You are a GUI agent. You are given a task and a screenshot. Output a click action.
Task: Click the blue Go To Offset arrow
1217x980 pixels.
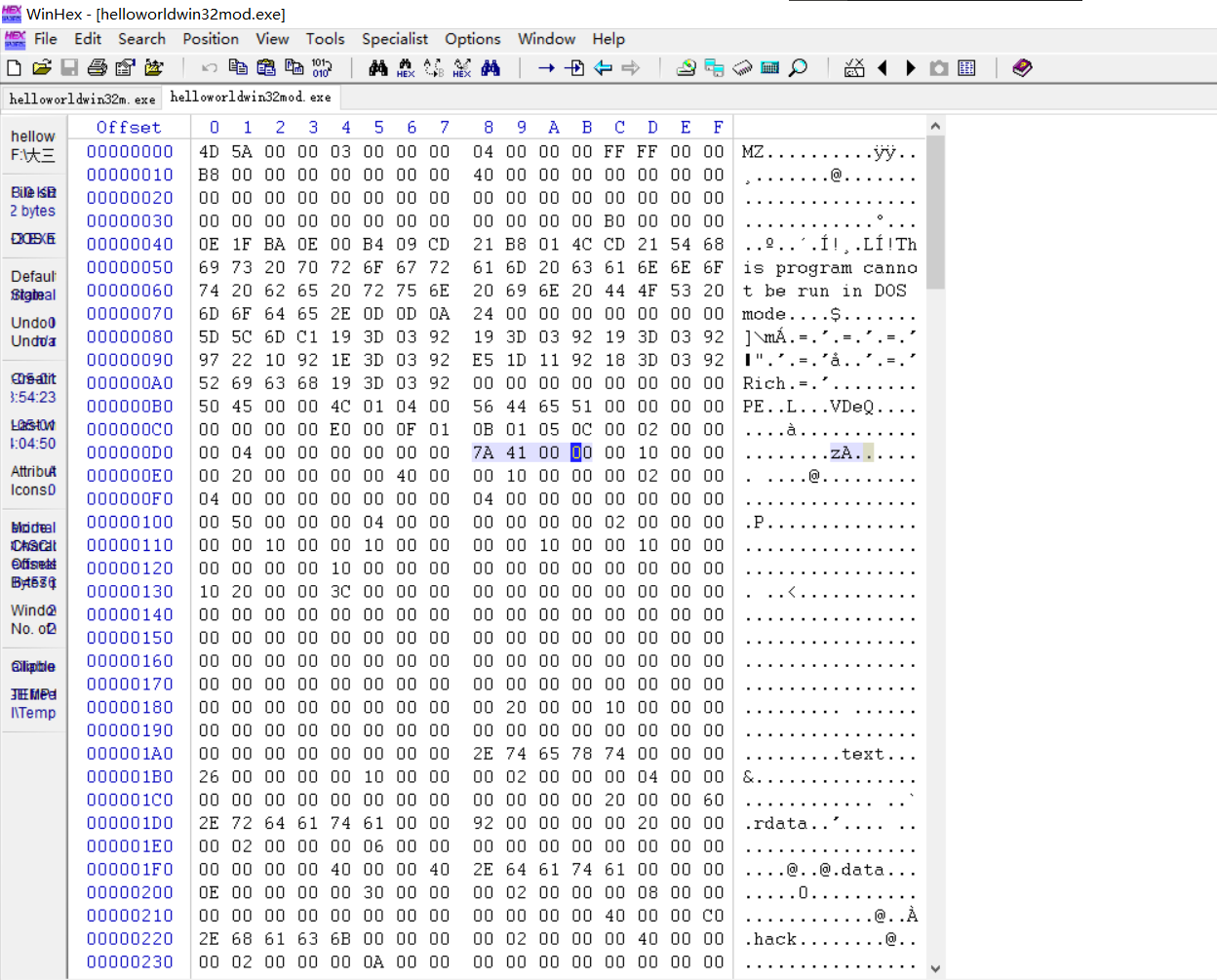546,67
